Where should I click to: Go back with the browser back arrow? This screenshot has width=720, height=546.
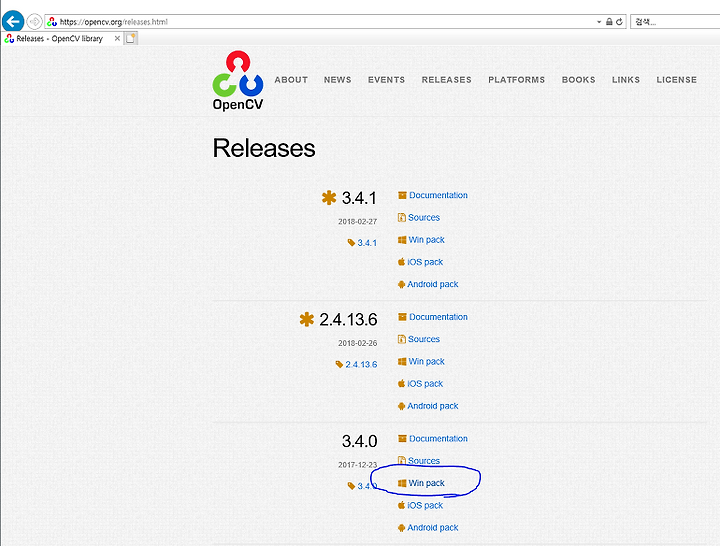pyautogui.click(x=13, y=21)
